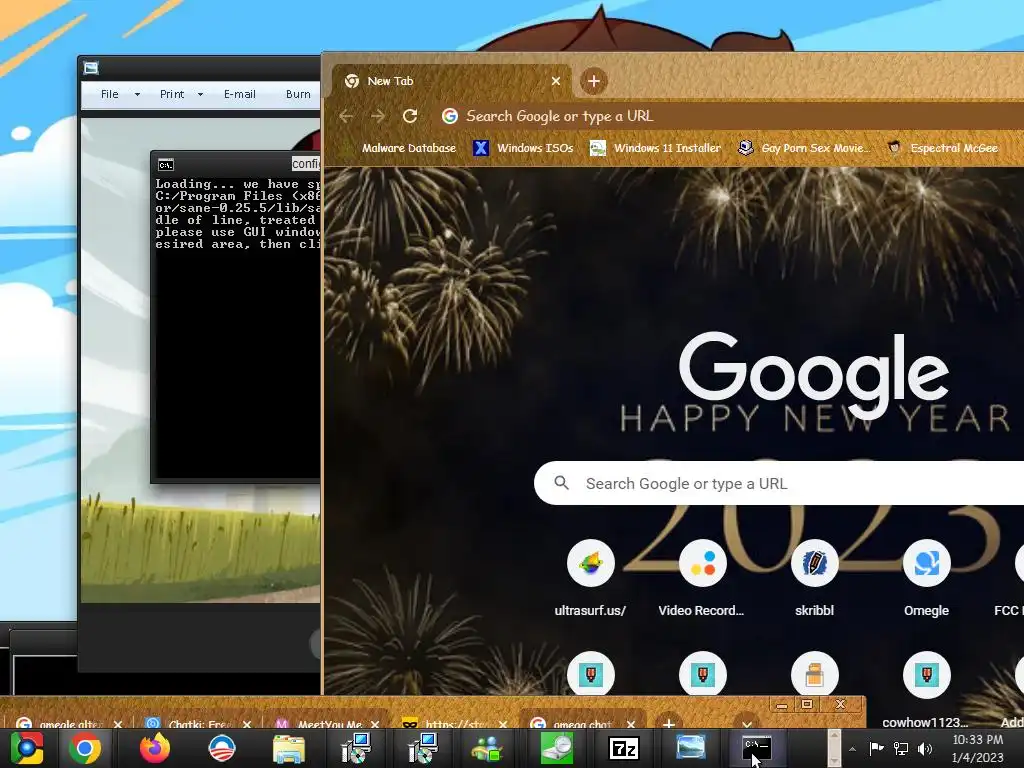The image size is (1024, 768).
Task: Launch Firefox from the taskbar
Action: pyautogui.click(x=155, y=748)
